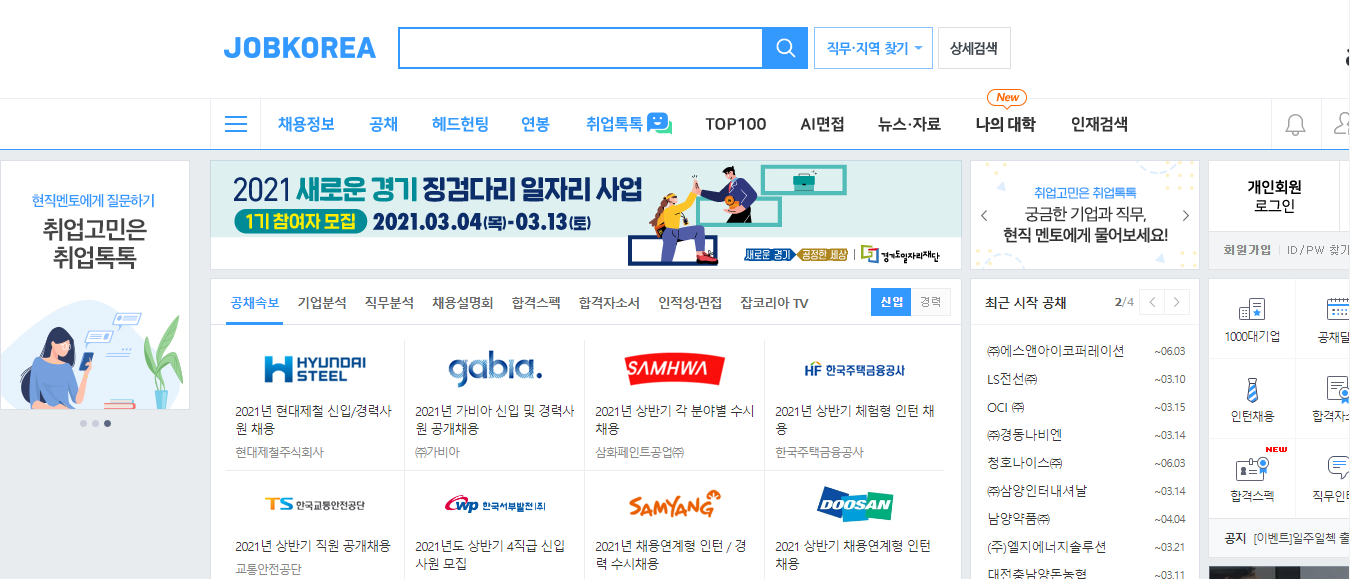Open OCI ㈜ recruitment entry

pos(1006,407)
